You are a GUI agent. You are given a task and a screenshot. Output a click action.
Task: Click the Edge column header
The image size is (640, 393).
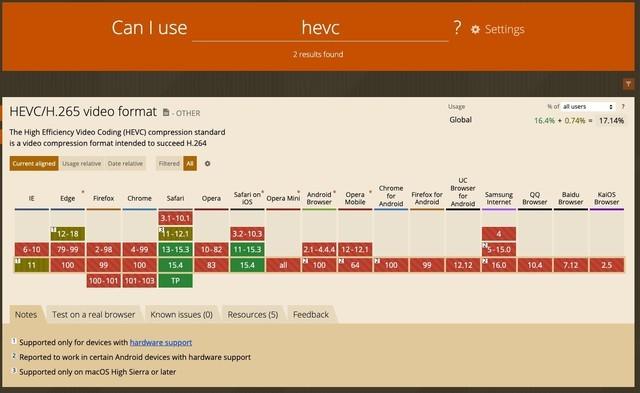(x=67, y=198)
